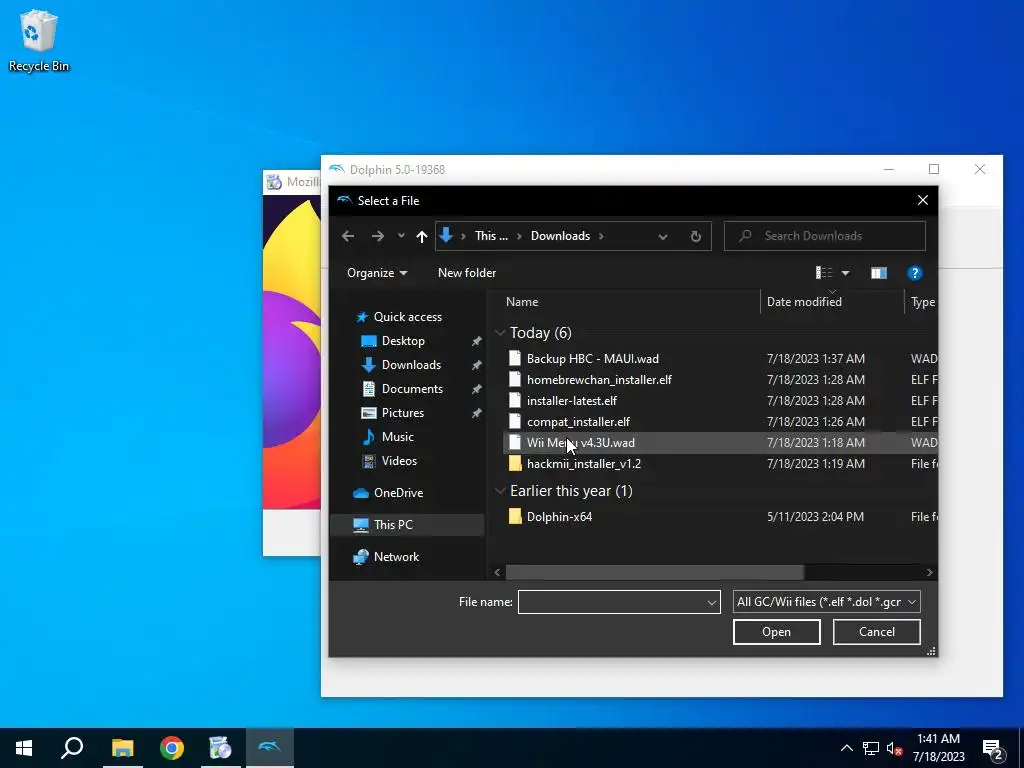Open taskbar search magnifier

coord(72,748)
